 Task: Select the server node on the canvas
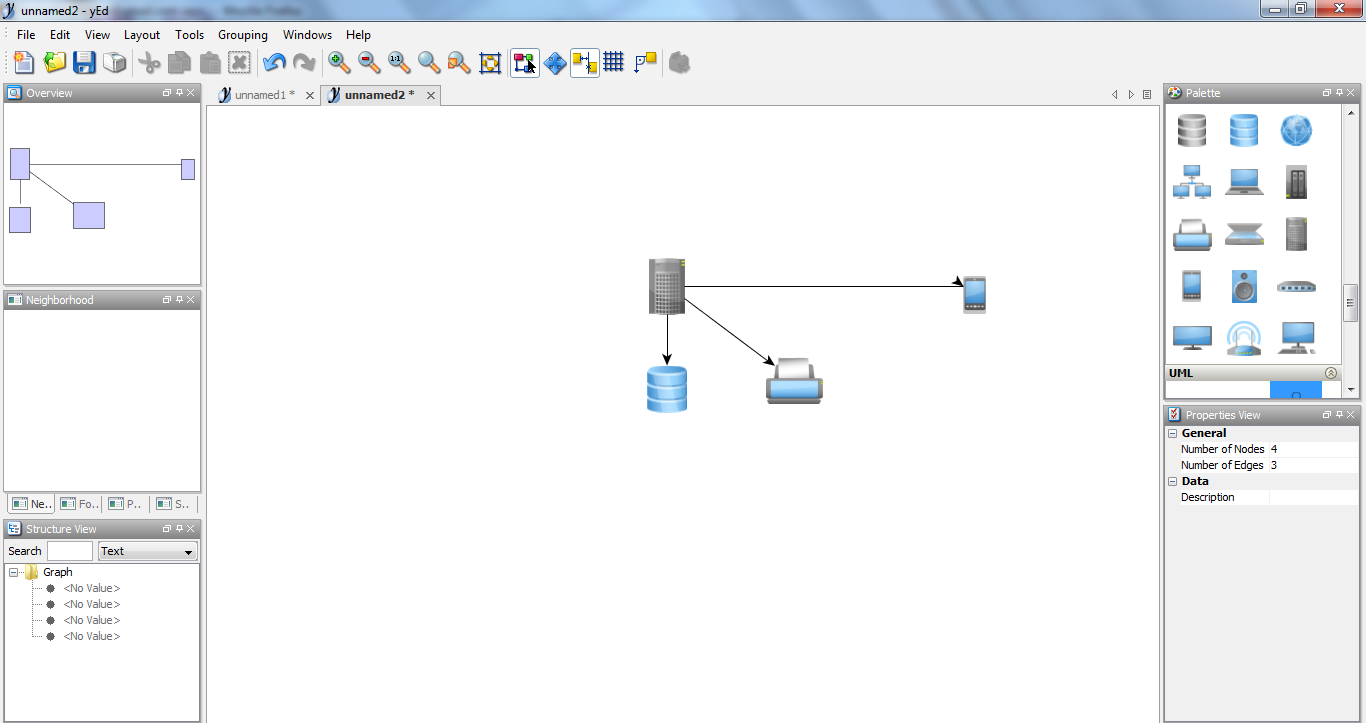pos(667,286)
